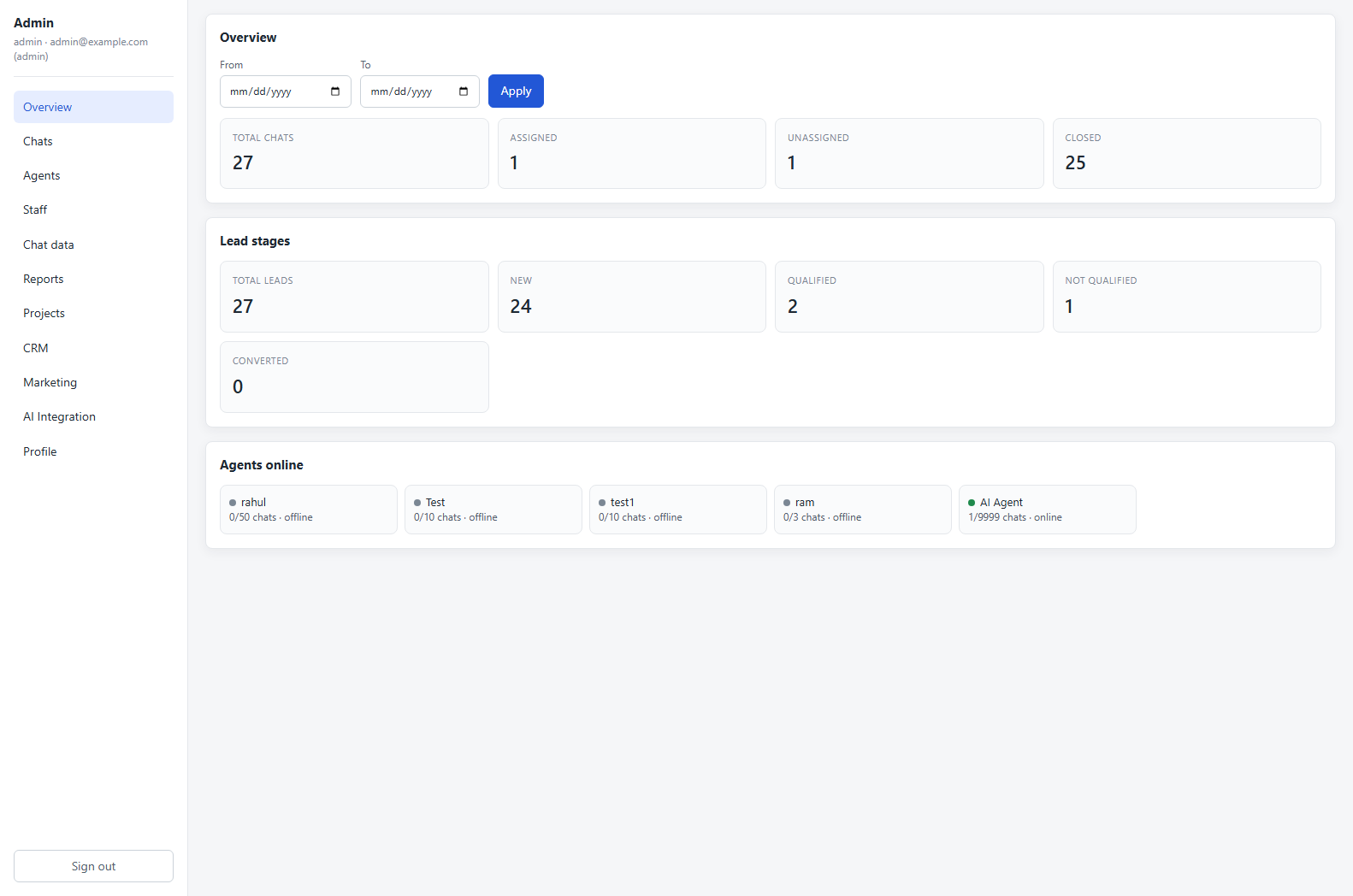Screen dimensions: 1353x896
Task: Click the ram agent name
Action: (x=805, y=503)
